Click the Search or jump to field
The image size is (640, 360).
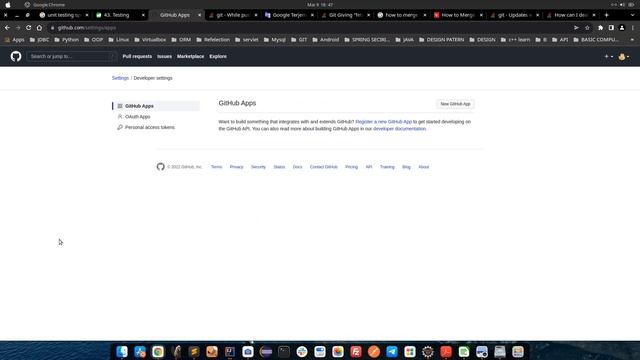(x=71, y=56)
